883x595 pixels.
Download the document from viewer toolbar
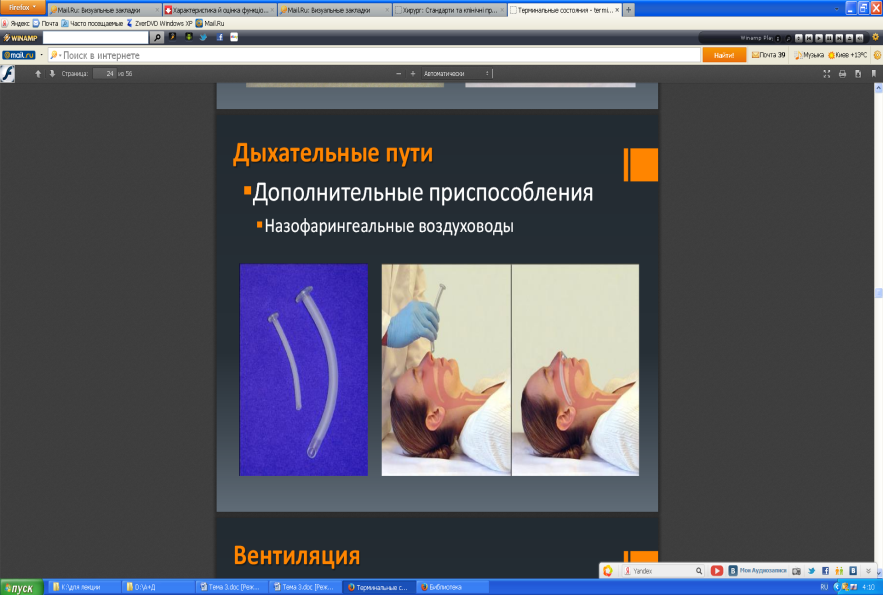click(858, 74)
